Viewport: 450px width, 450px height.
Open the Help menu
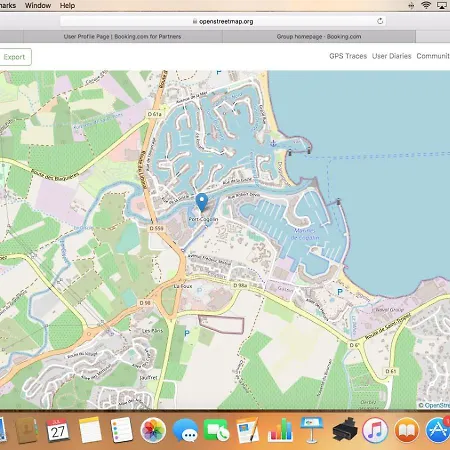(67, 5)
